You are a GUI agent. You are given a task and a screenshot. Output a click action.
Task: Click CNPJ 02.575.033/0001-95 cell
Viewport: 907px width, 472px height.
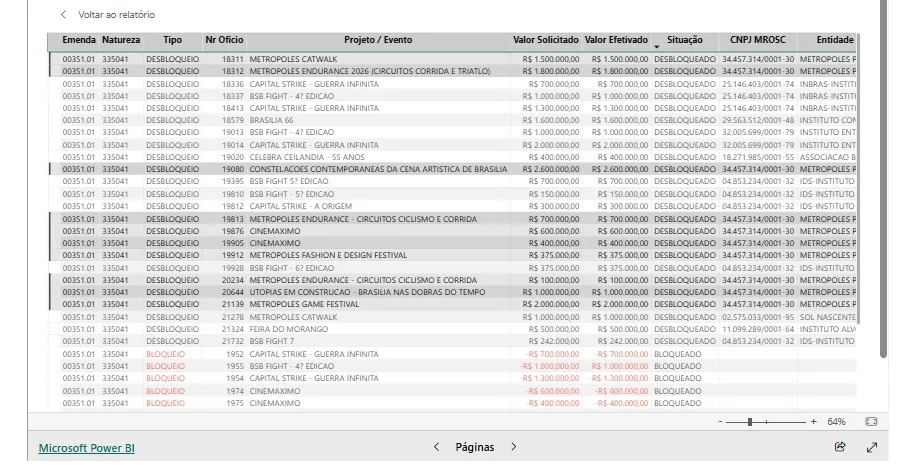coord(758,317)
